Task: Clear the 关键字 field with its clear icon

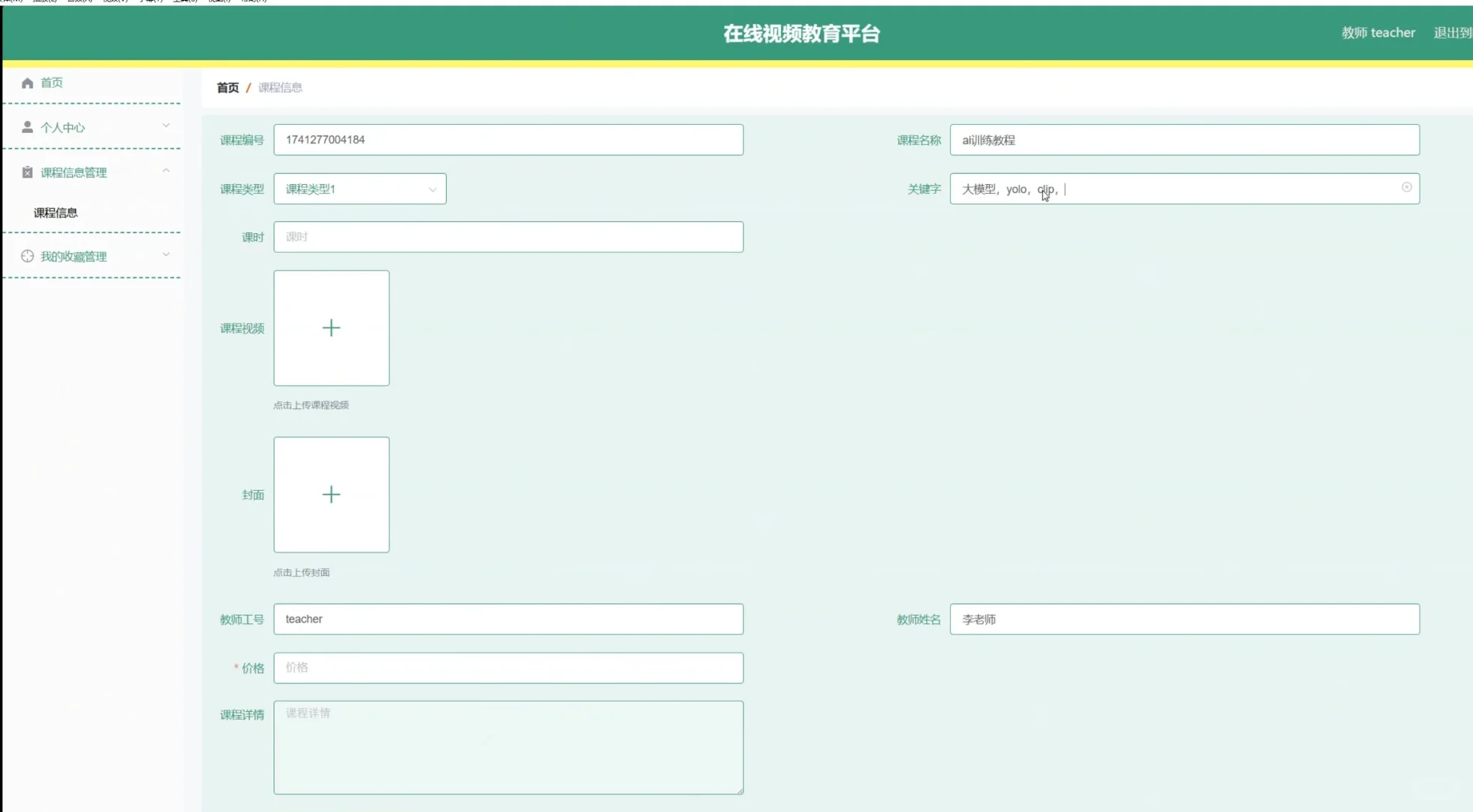Action: (1406, 187)
